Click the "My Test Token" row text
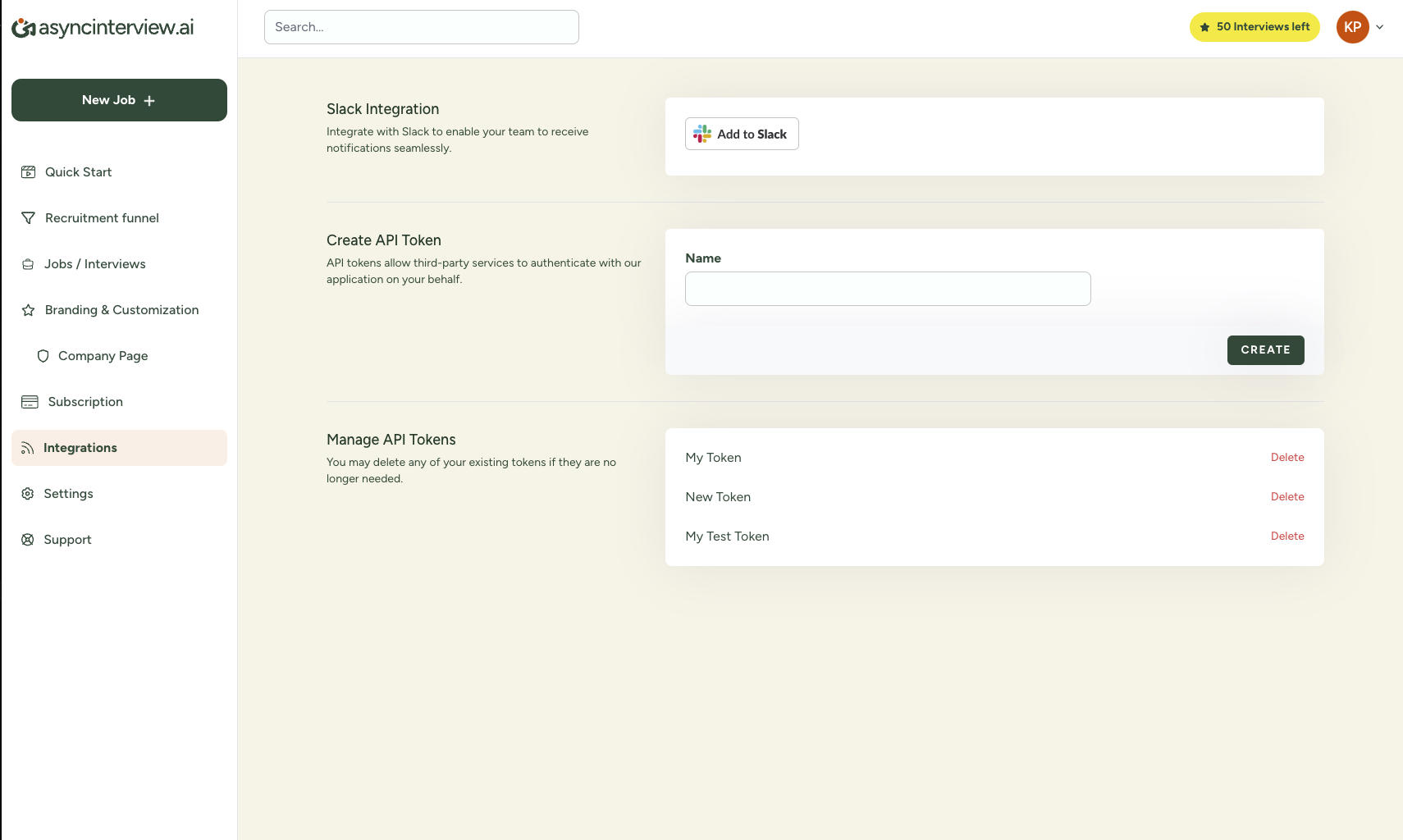The image size is (1403, 840). (x=727, y=536)
